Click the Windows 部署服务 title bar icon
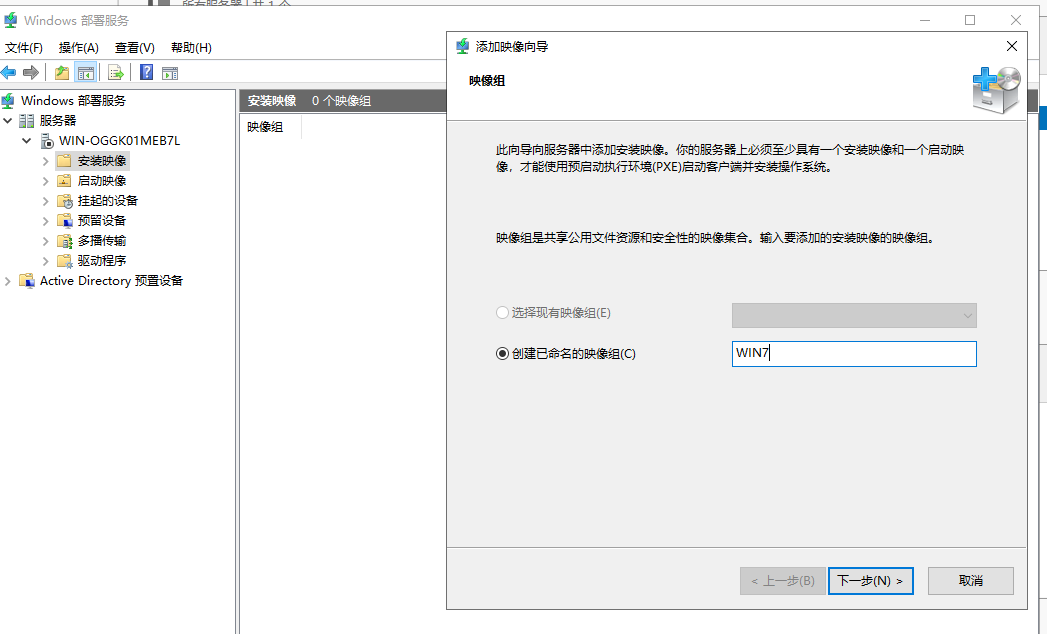The height and width of the screenshot is (634, 1047). [11, 20]
